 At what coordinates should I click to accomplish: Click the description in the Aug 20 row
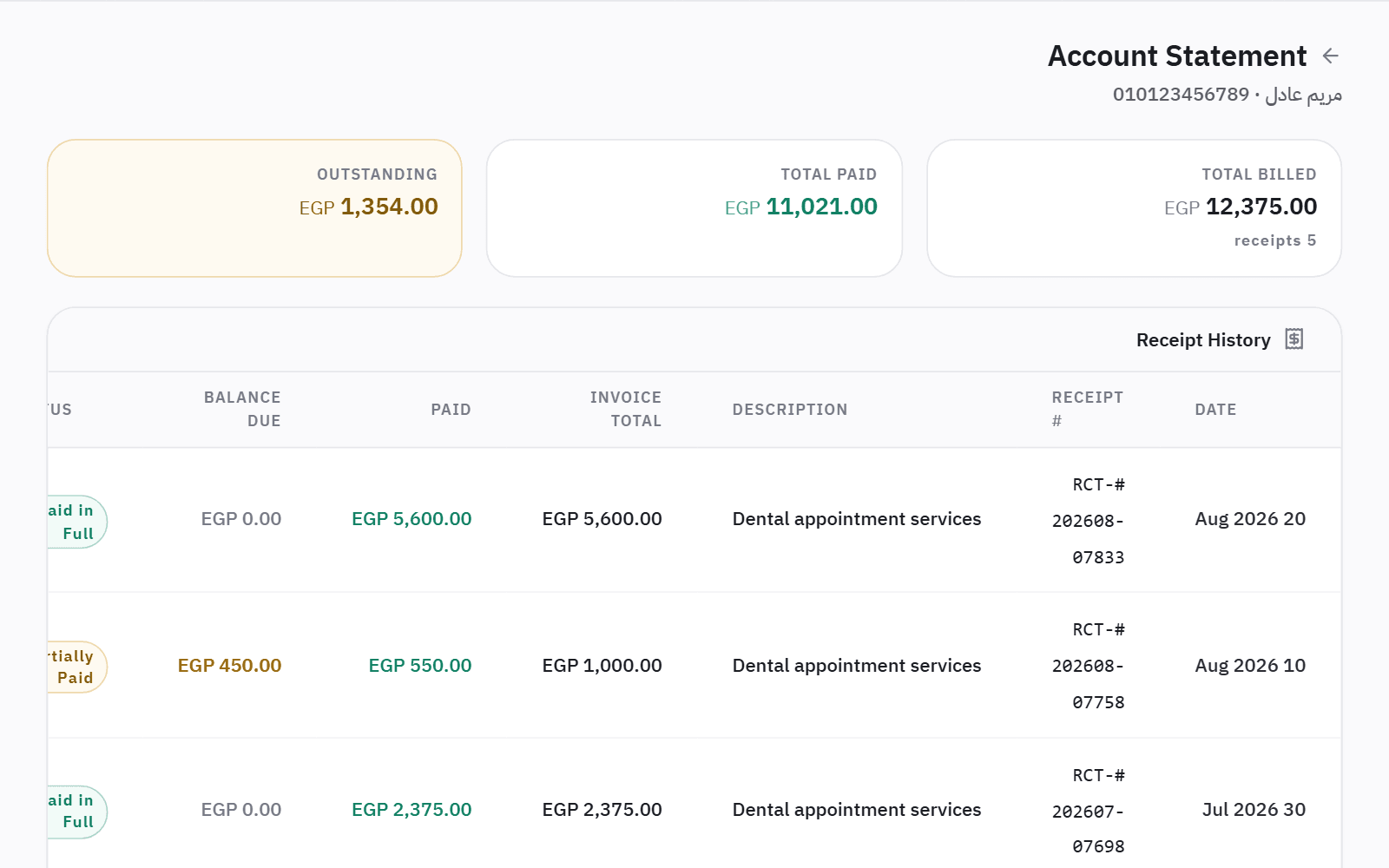click(x=857, y=519)
